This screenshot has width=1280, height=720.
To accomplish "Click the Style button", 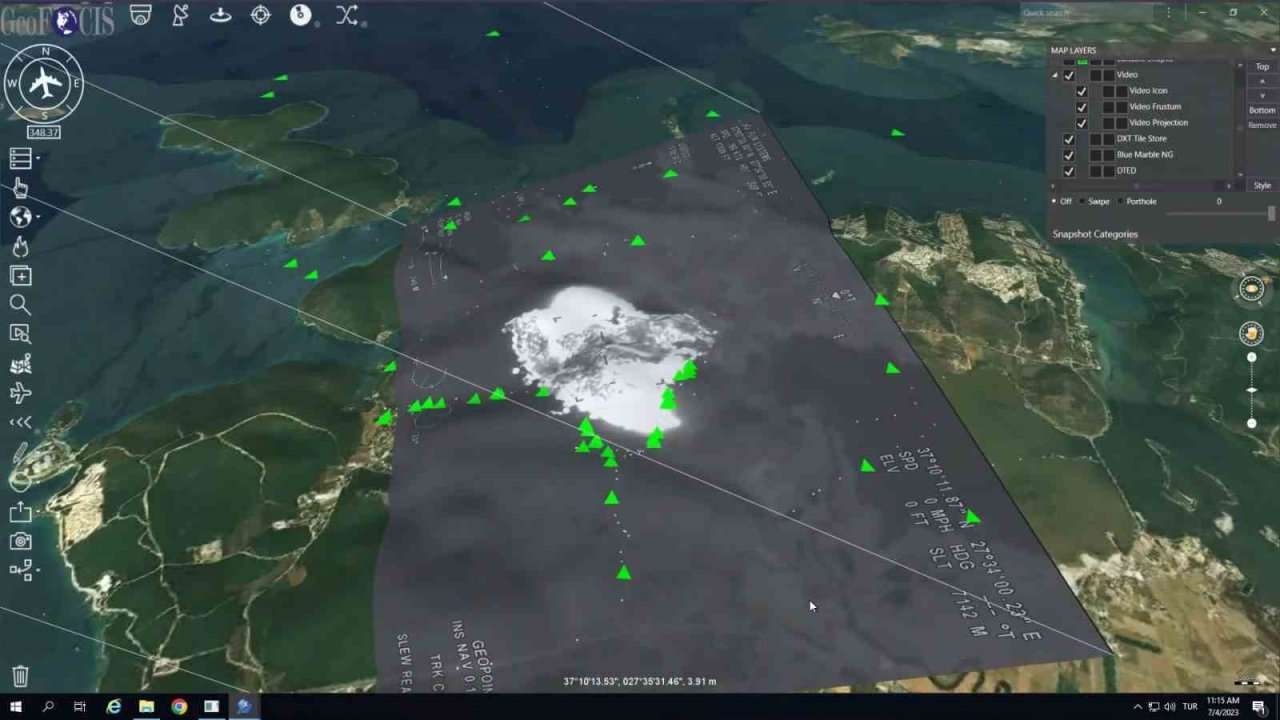I will coord(1262,186).
